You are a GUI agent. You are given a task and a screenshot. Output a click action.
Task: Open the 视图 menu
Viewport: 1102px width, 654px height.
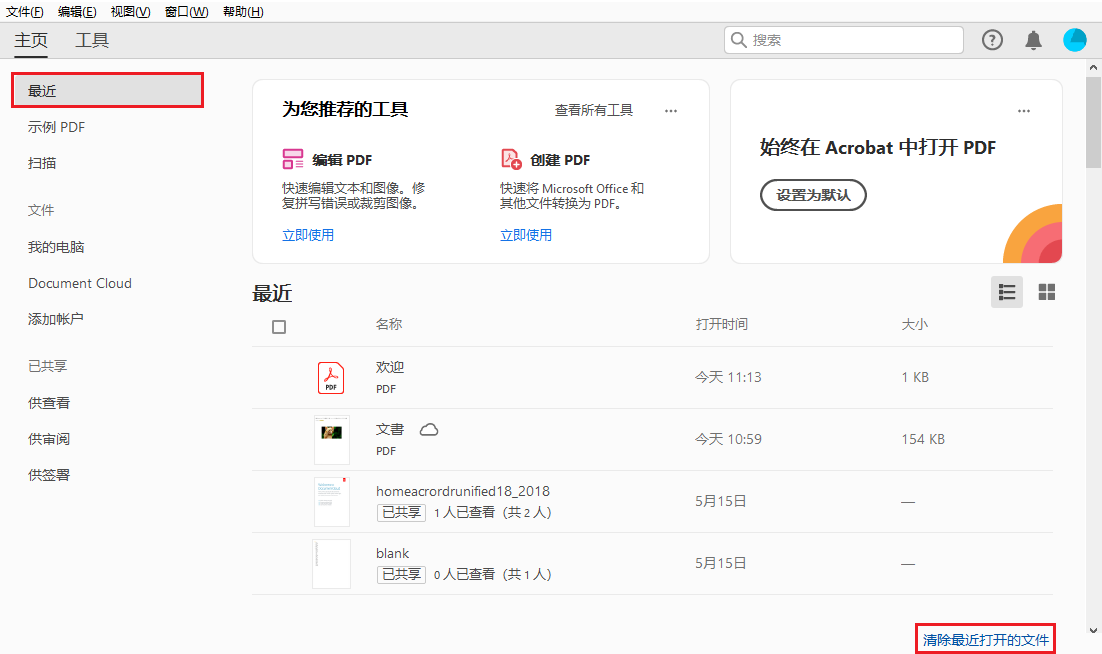[x=130, y=11]
